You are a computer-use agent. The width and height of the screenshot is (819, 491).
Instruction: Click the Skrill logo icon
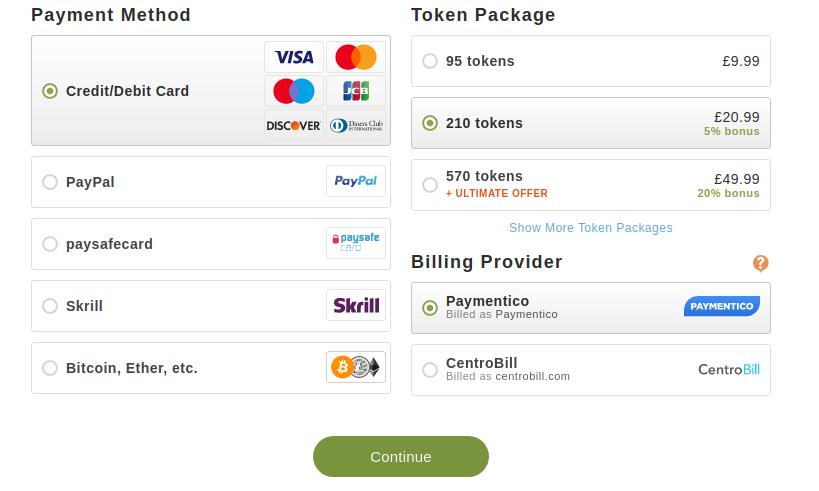coord(356,306)
